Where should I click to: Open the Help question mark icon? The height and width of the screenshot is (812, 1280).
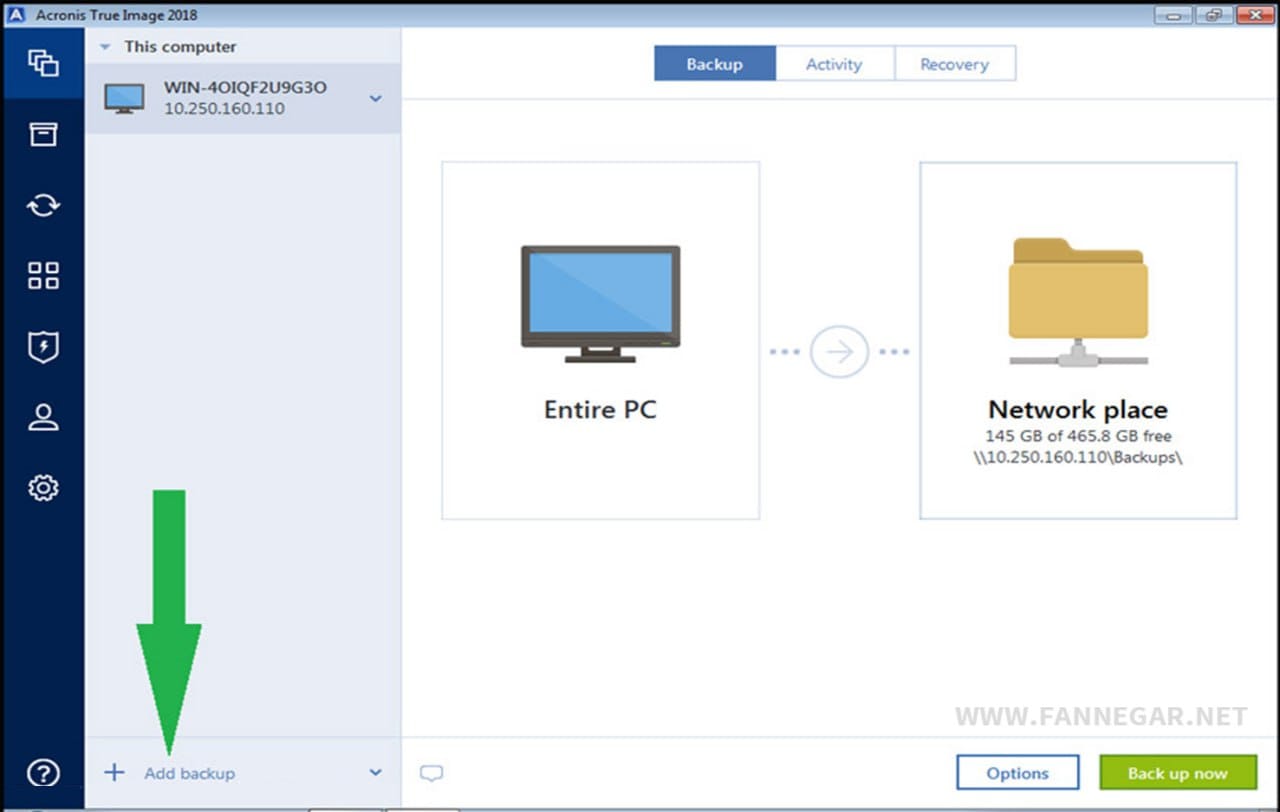coord(43,773)
